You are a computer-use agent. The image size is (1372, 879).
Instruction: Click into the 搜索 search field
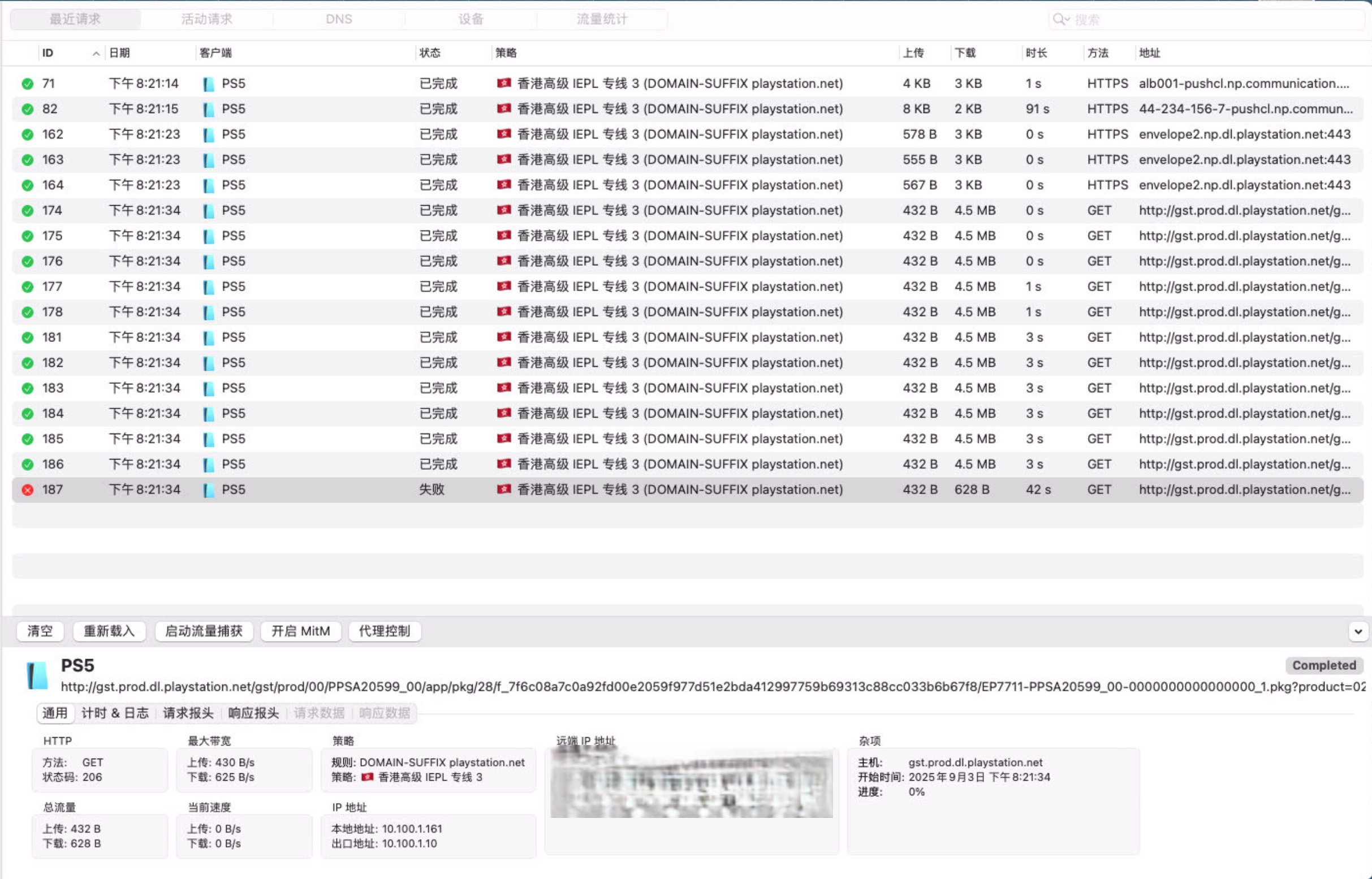[x=1199, y=19]
